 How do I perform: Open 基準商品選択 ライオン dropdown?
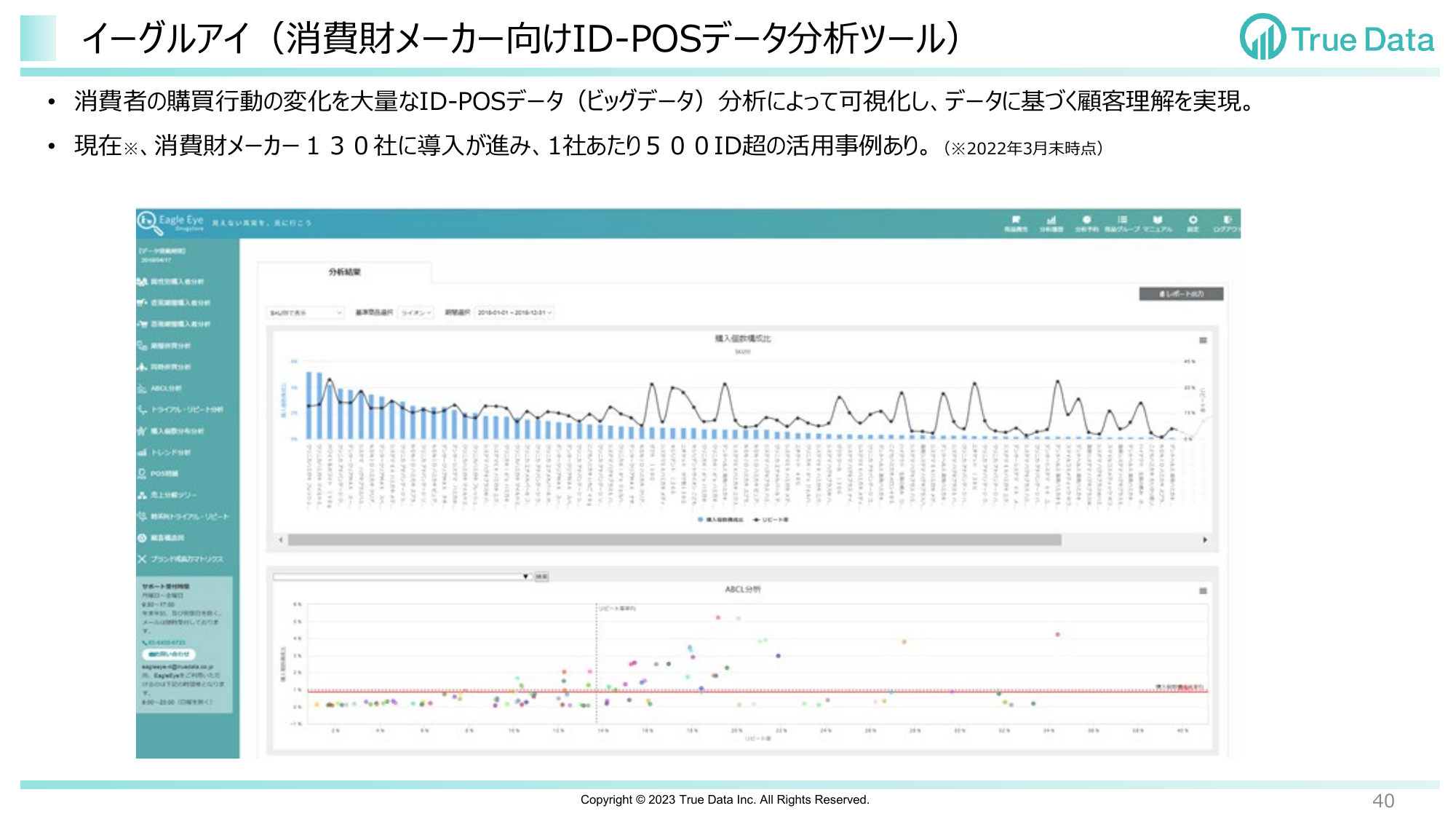click(x=416, y=313)
